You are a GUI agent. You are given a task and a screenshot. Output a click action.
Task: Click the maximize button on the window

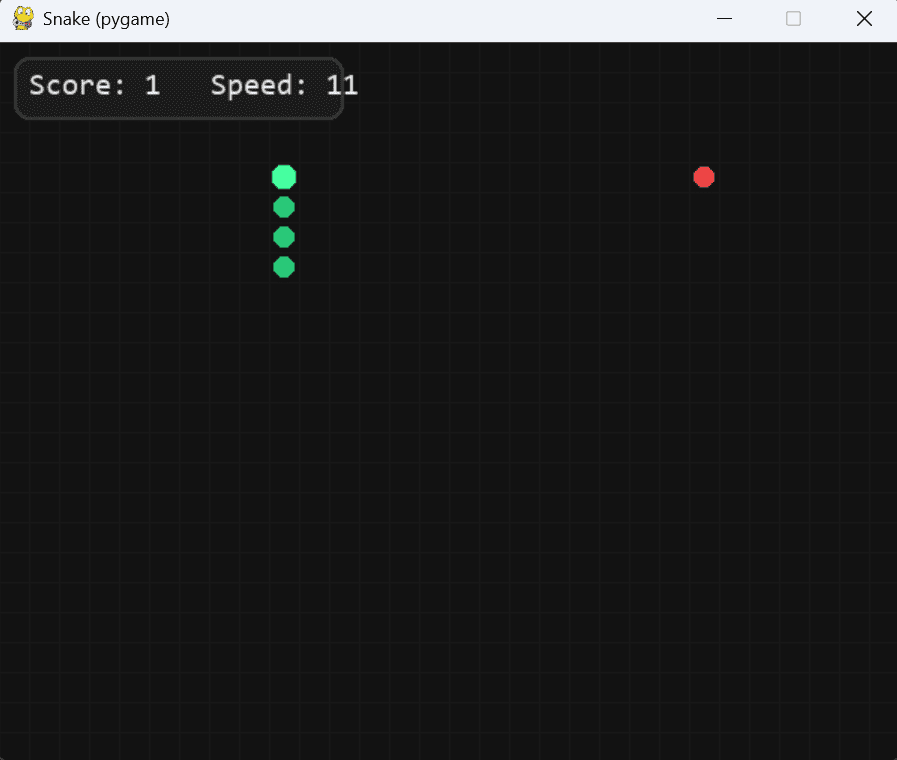pyautogui.click(x=794, y=18)
